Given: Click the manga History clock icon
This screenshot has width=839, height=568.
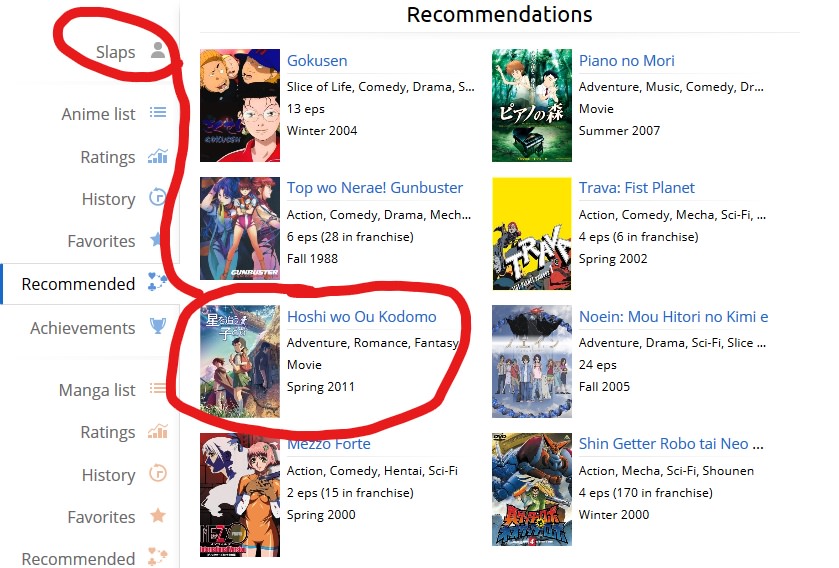Looking at the screenshot, I should 157,473.
